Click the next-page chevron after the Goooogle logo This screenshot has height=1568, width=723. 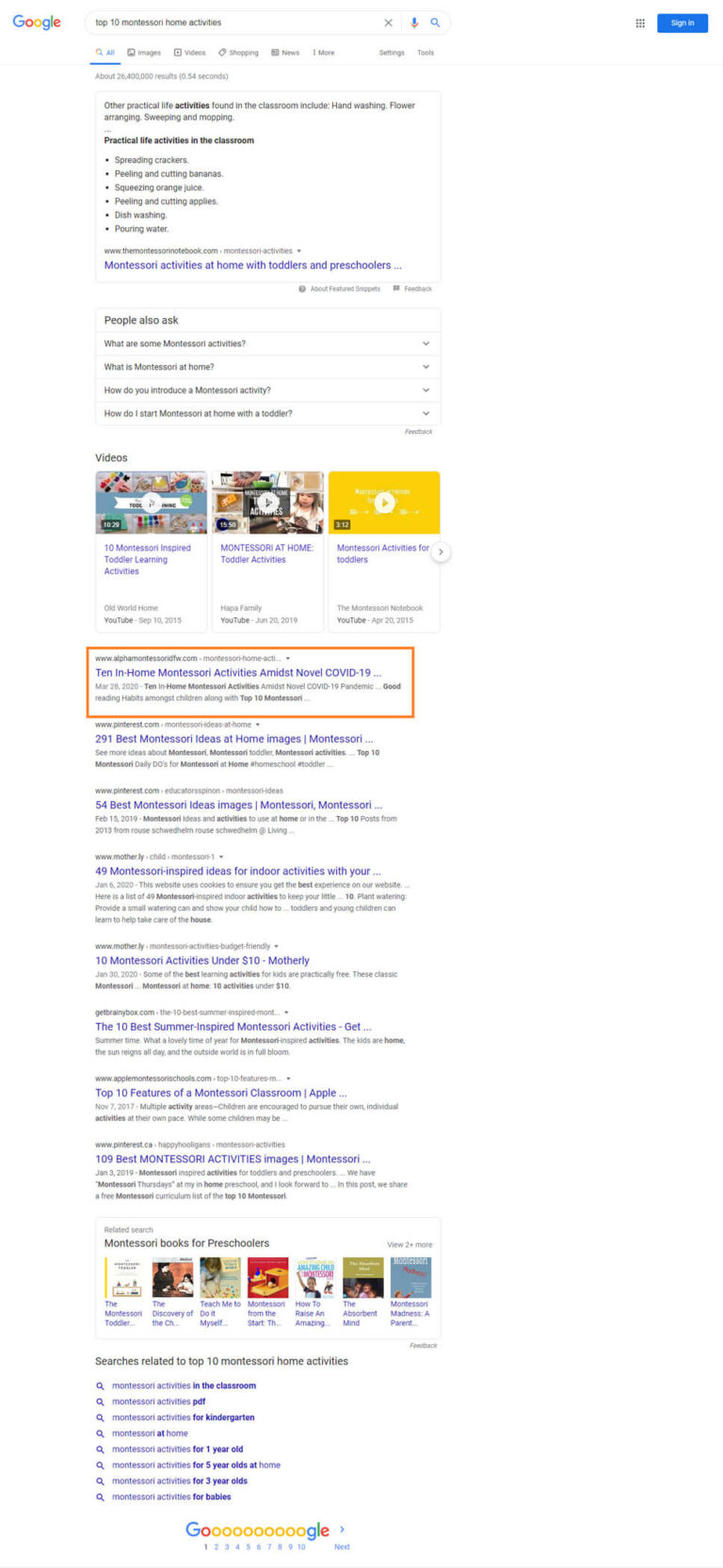click(x=342, y=1529)
